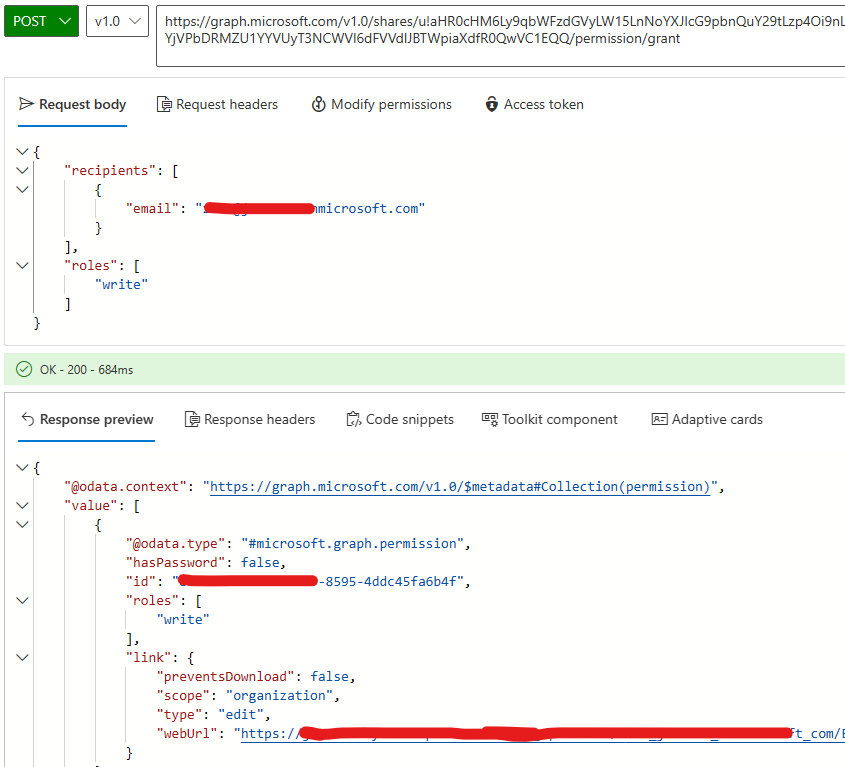Click the green OK status checkmark icon

coord(24,369)
